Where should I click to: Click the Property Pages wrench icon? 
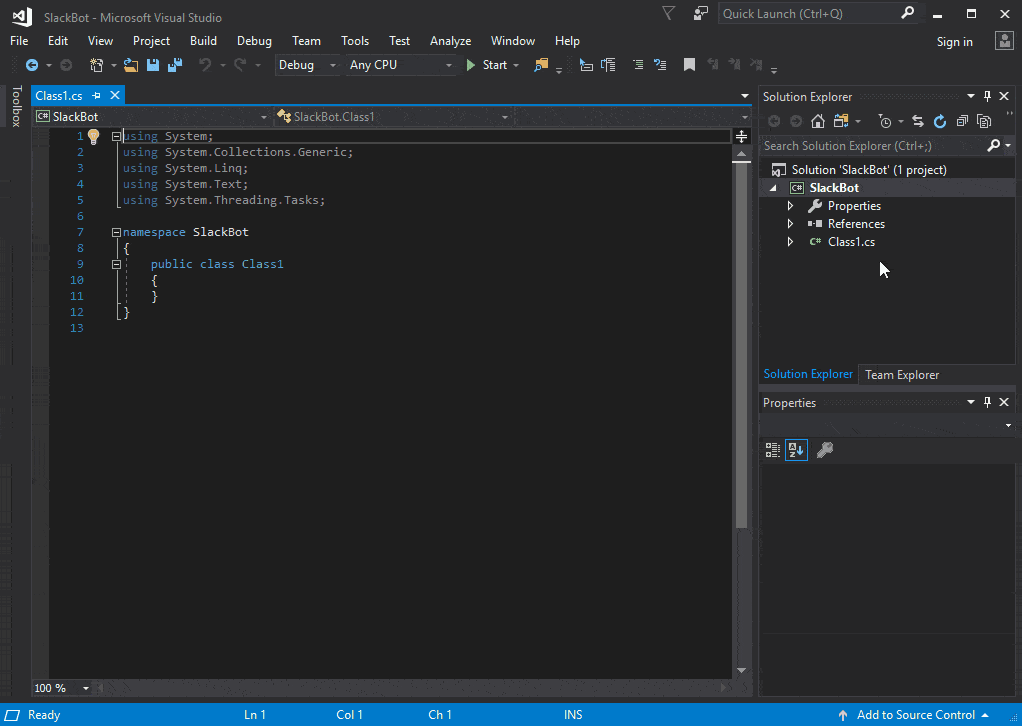[825, 450]
